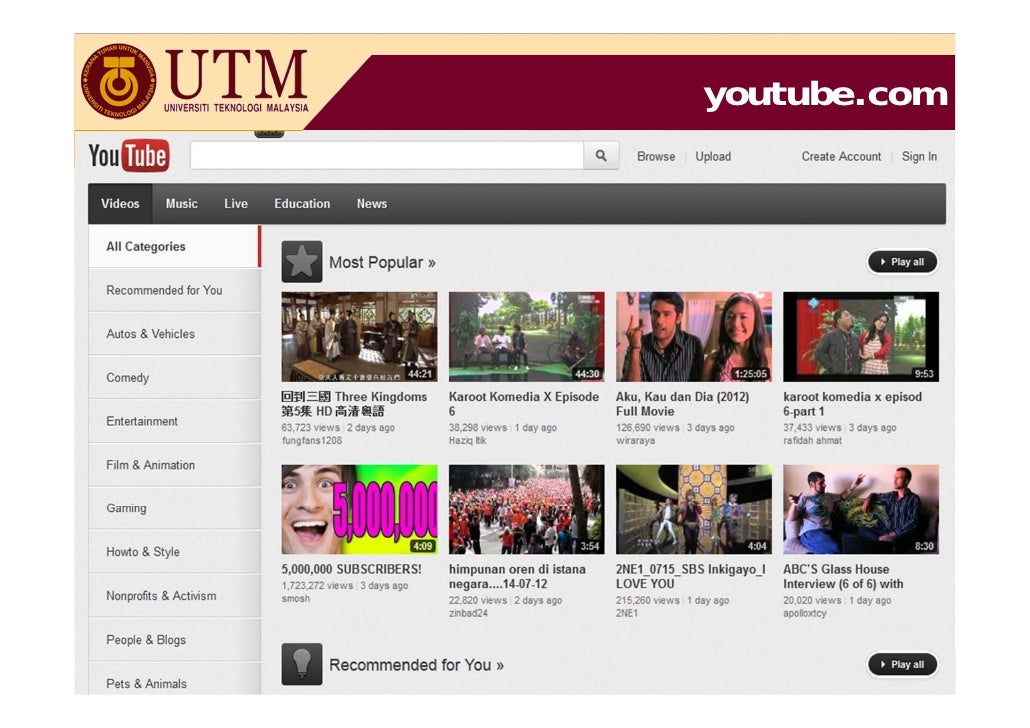Open 5,000,000 SUBSCRIBERS video thumbnail

point(359,509)
